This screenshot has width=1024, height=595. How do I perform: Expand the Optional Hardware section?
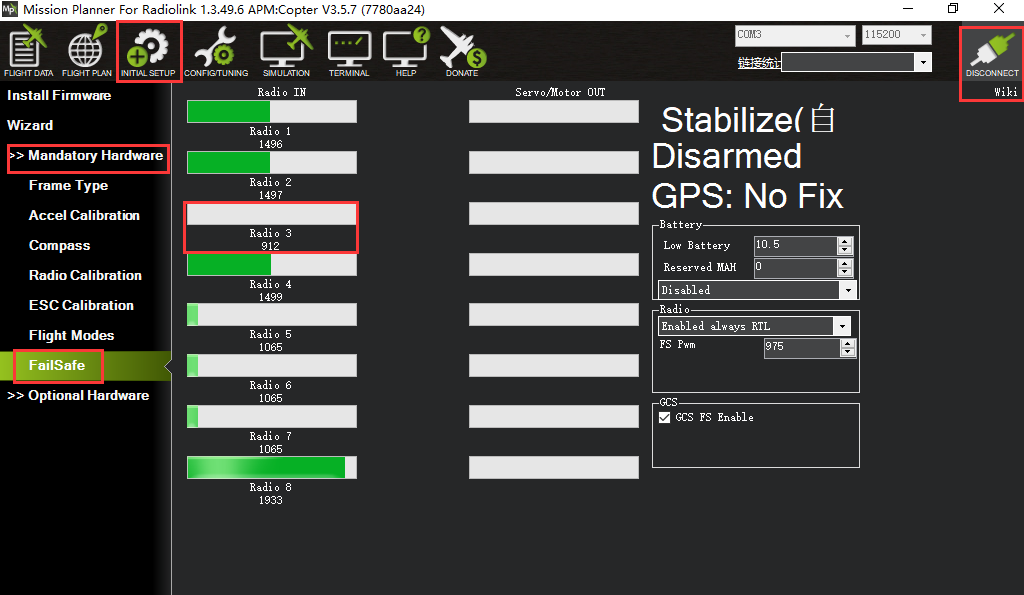(x=78, y=395)
